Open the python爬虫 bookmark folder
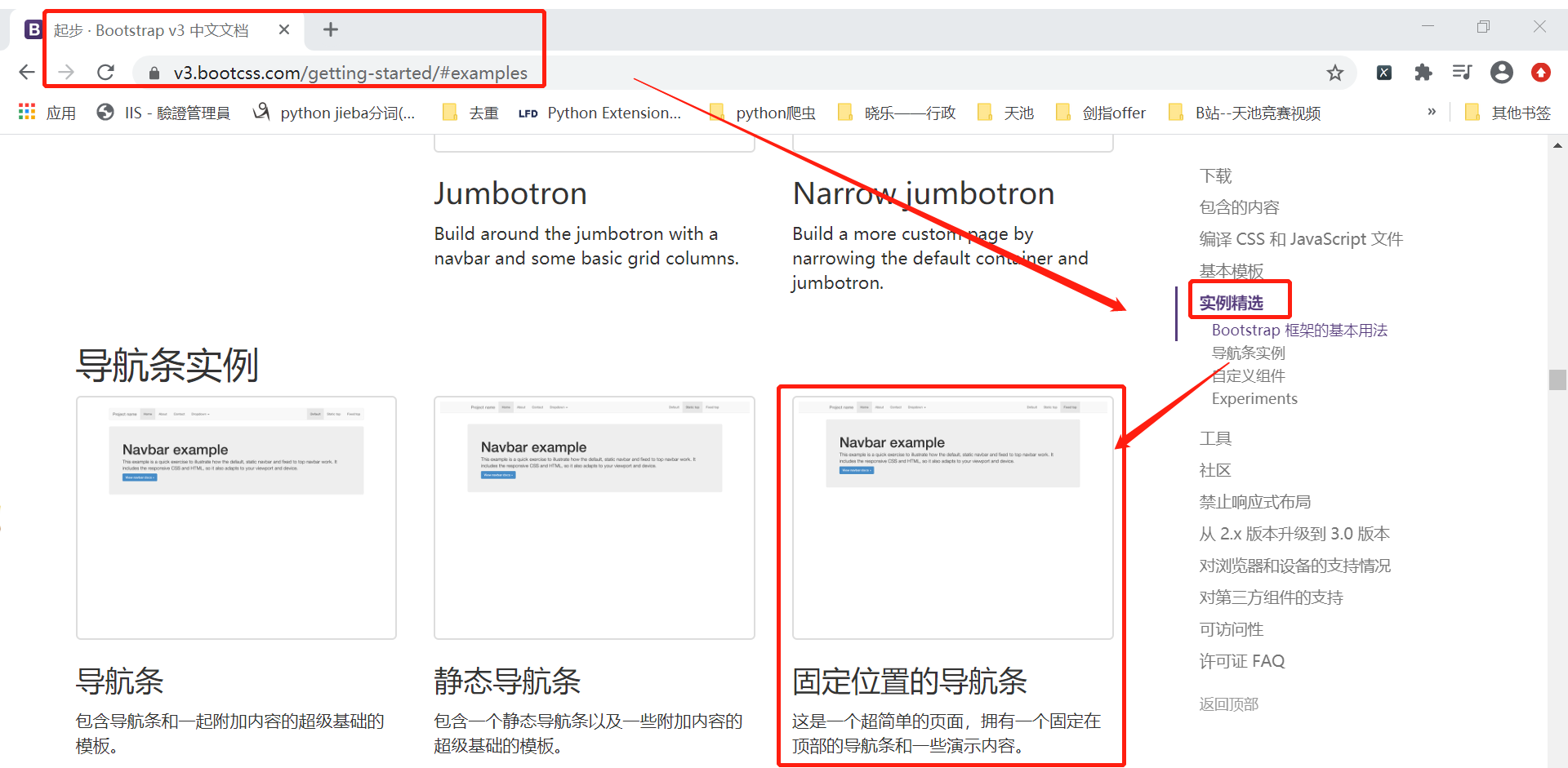 (x=763, y=113)
